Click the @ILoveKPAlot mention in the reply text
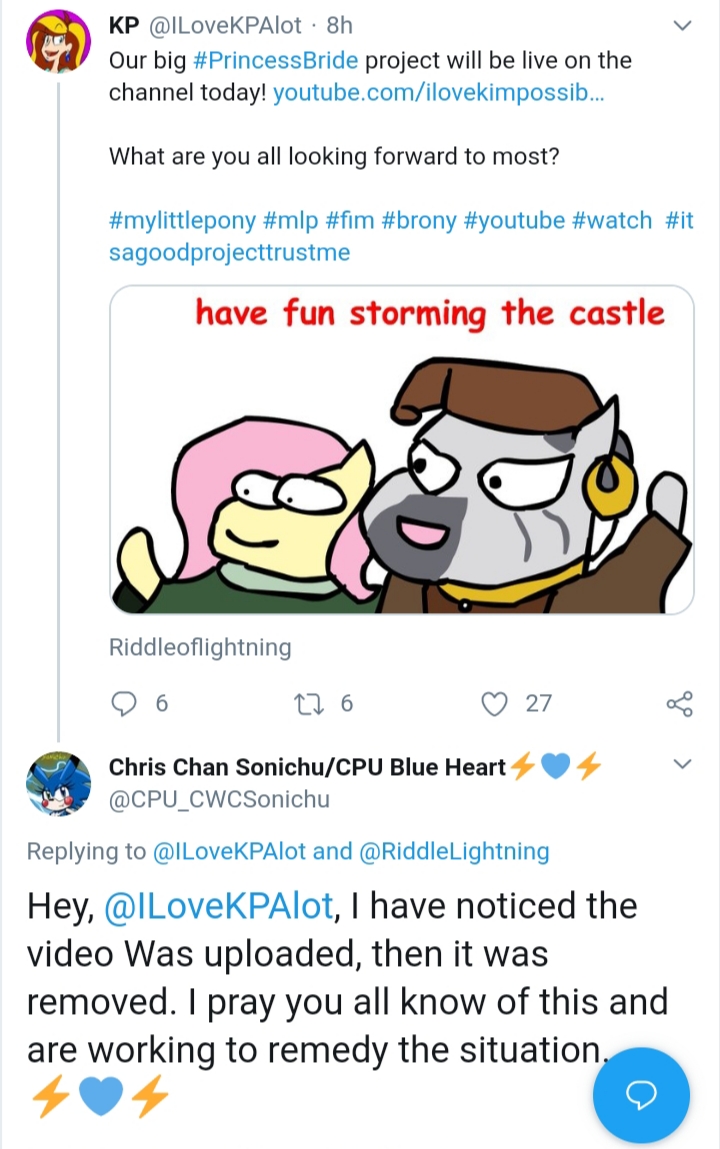The image size is (720, 1149). (x=220, y=906)
